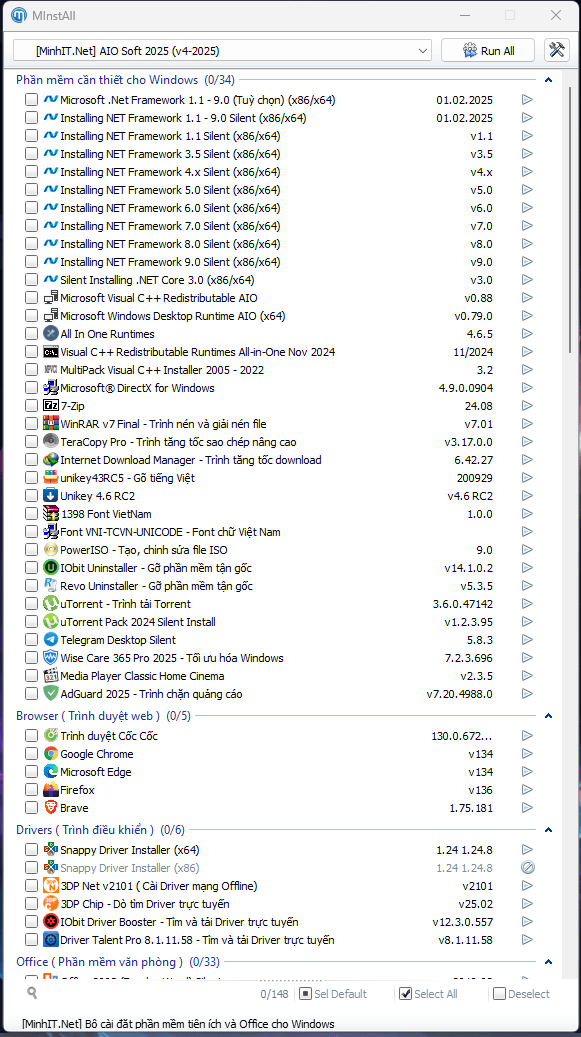This screenshot has height=1037, width=581.
Task: Click the Internet Download Manager icon
Action: point(51,460)
